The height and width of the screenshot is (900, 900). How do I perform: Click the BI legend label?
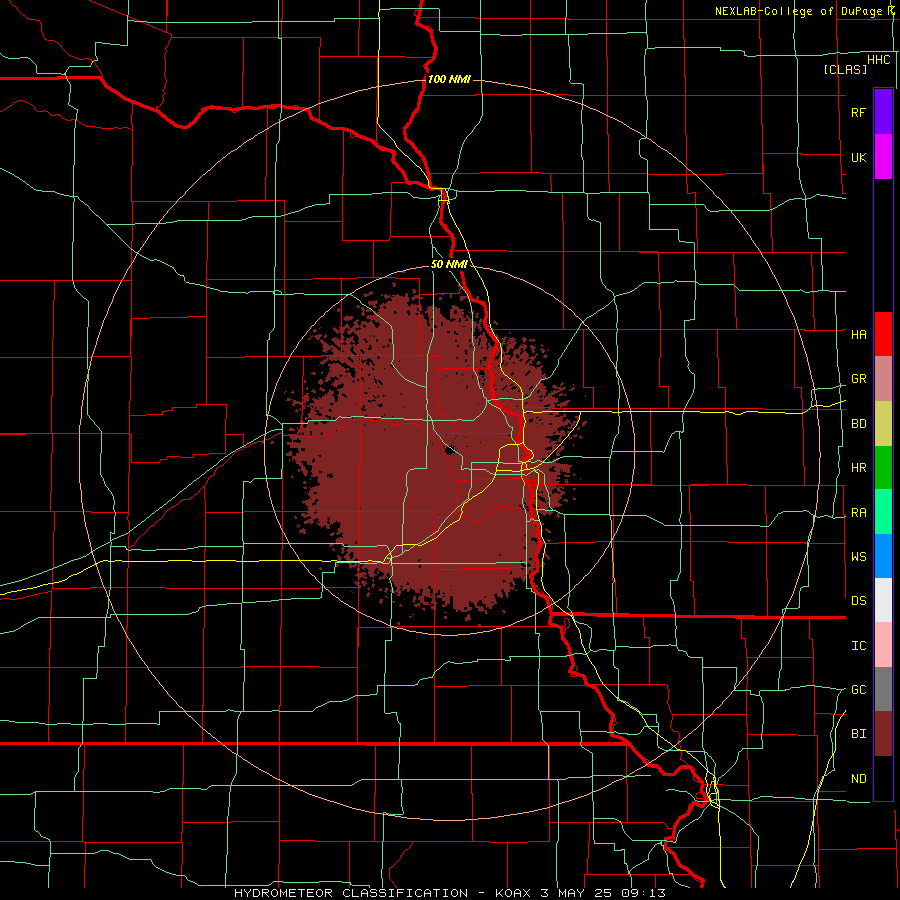858,734
